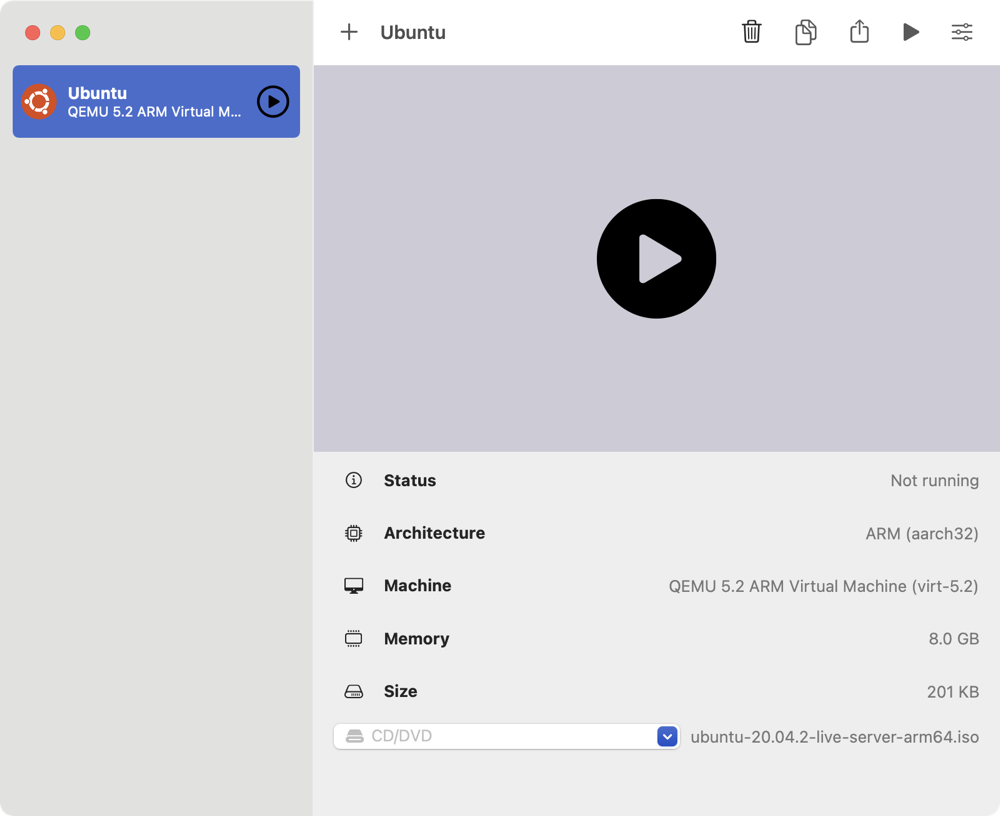The height and width of the screenshot is (816, 1000).
Task: Start the VM from the toolbar play icon
Action: point(910,32)
